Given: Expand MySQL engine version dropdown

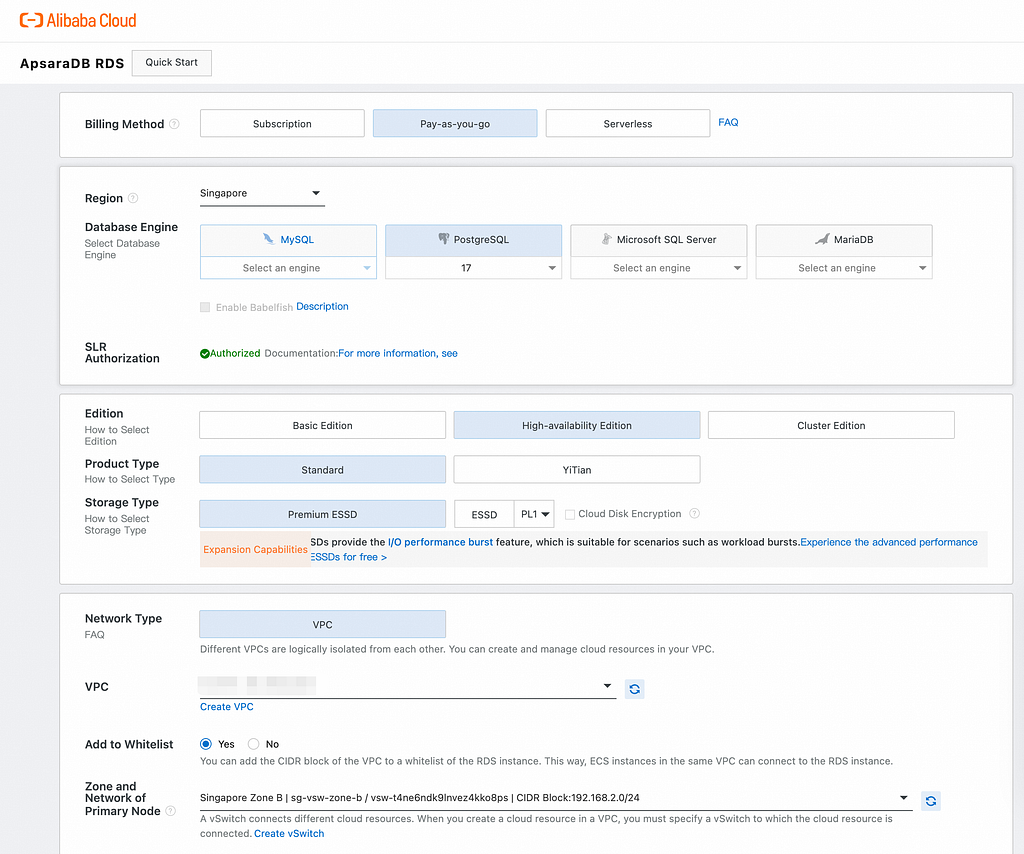Looking at the screenshot, I should (x=288, y=268).
